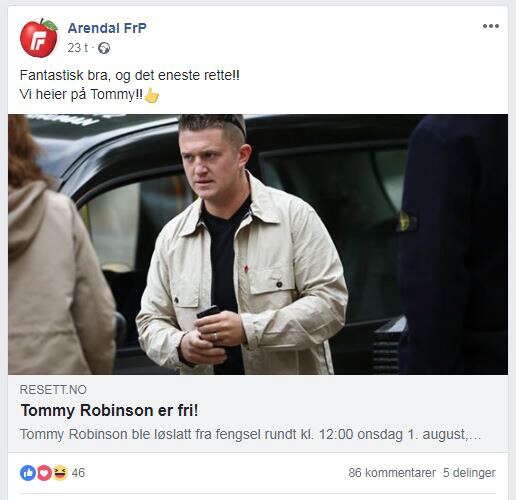Click the red Love heart reaction icon

click(44, 473)
